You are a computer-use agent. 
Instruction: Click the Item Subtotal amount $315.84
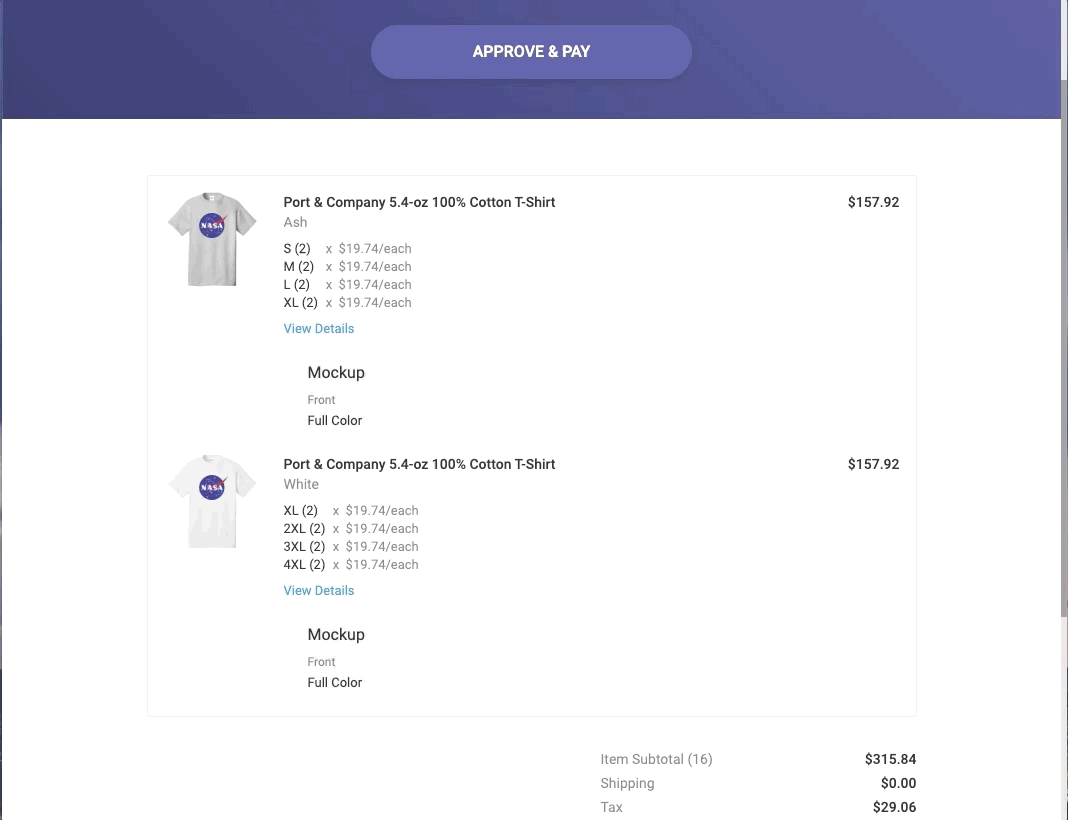point(890,759)
